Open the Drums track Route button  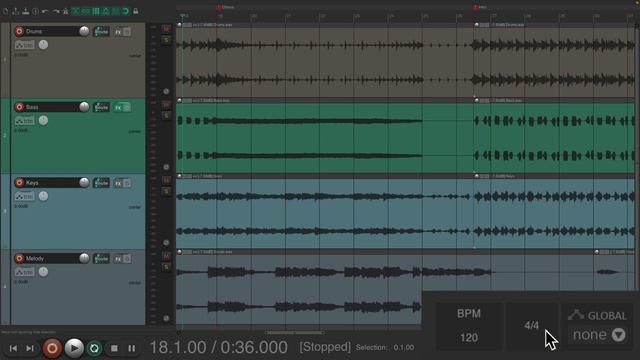click(x=101, y=31)
